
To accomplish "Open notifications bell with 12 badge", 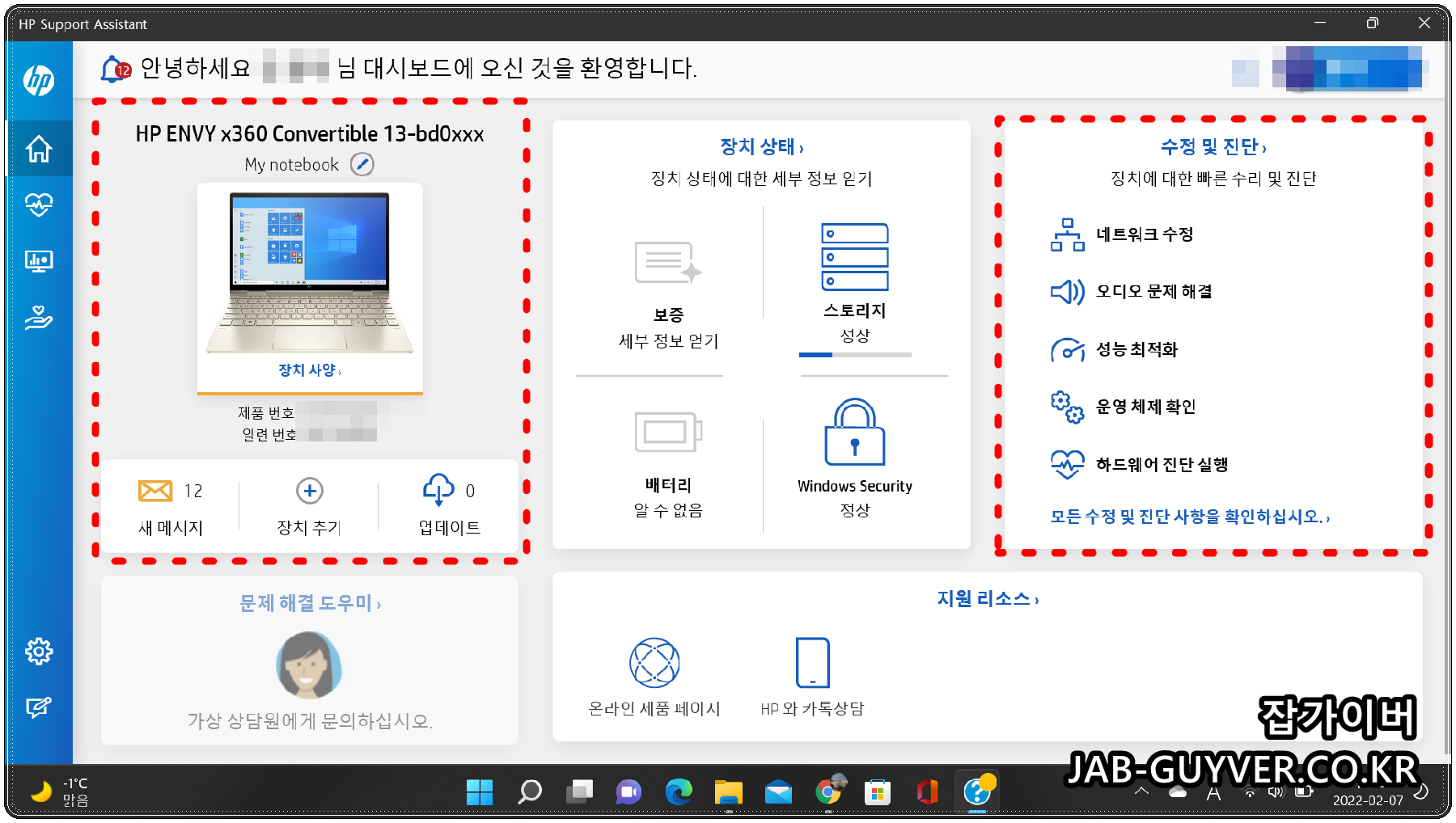I will pos(115,69).
